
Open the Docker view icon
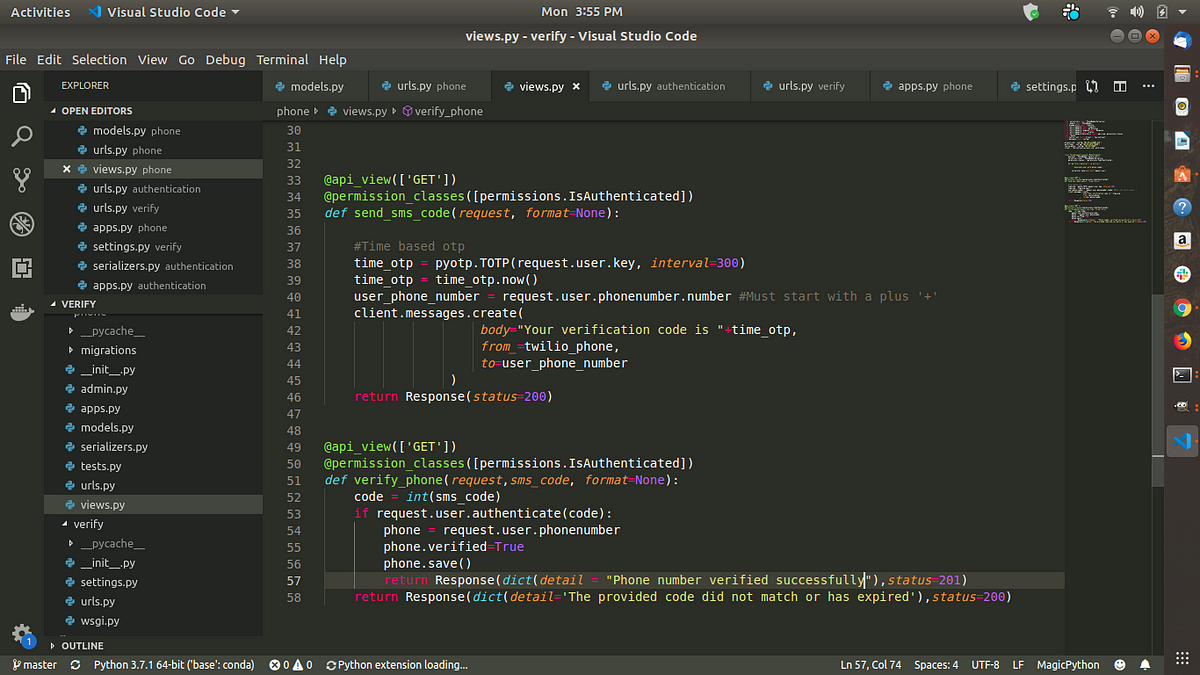click(x=22, y=310)
